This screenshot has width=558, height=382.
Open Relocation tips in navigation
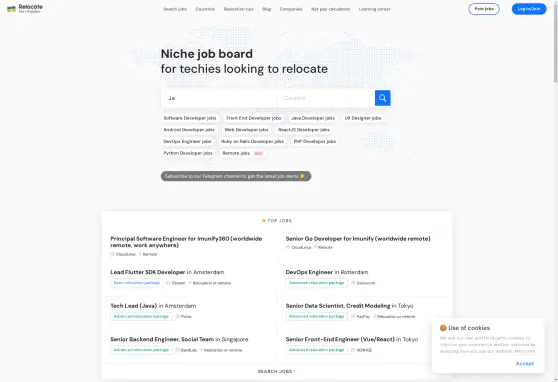point(238,9)
